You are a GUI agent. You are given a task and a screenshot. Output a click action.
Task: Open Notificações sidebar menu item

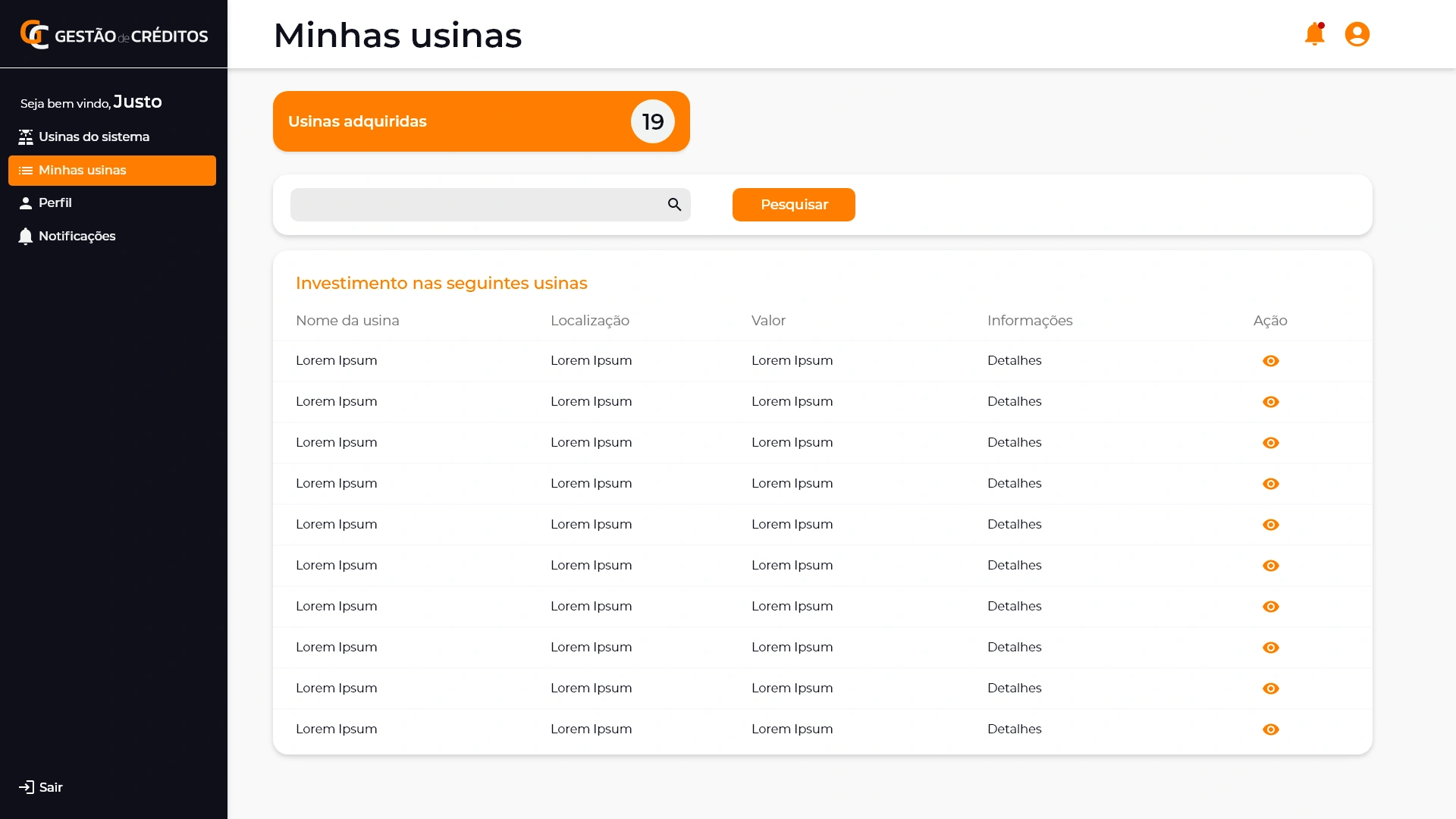(x=77, y=237)
